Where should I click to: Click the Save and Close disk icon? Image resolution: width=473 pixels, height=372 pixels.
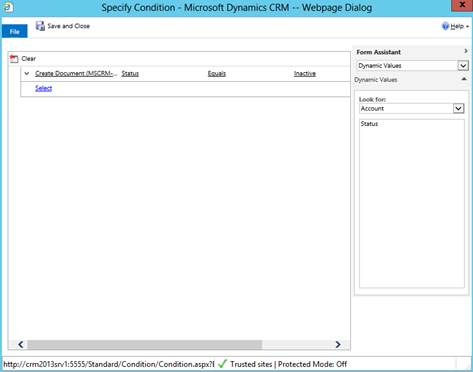pyautogui.click(x=40, y=26)
